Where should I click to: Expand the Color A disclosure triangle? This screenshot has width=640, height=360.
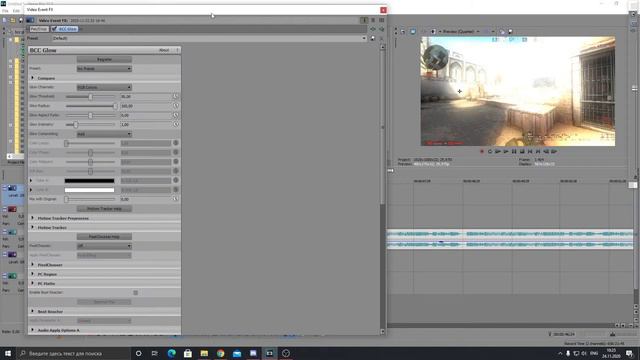tap(31, 180)
